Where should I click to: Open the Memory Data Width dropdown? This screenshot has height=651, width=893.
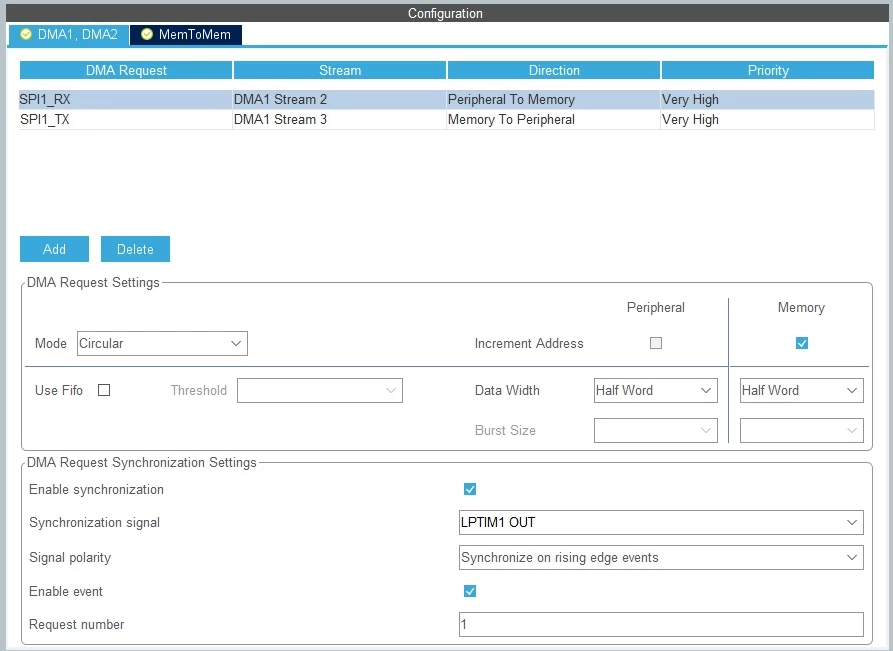(802, 391)
